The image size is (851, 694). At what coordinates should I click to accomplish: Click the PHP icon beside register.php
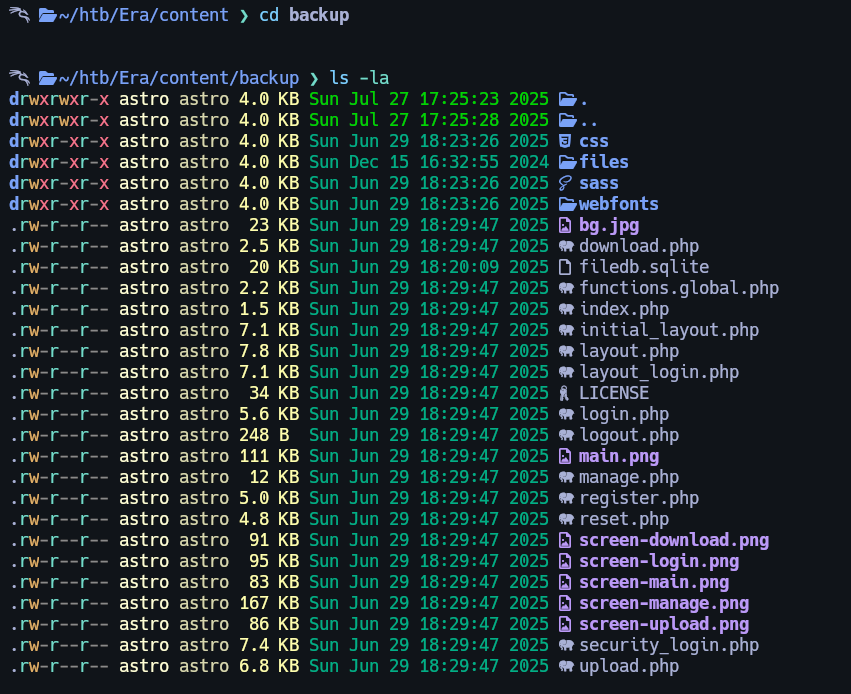pos(566,499)
